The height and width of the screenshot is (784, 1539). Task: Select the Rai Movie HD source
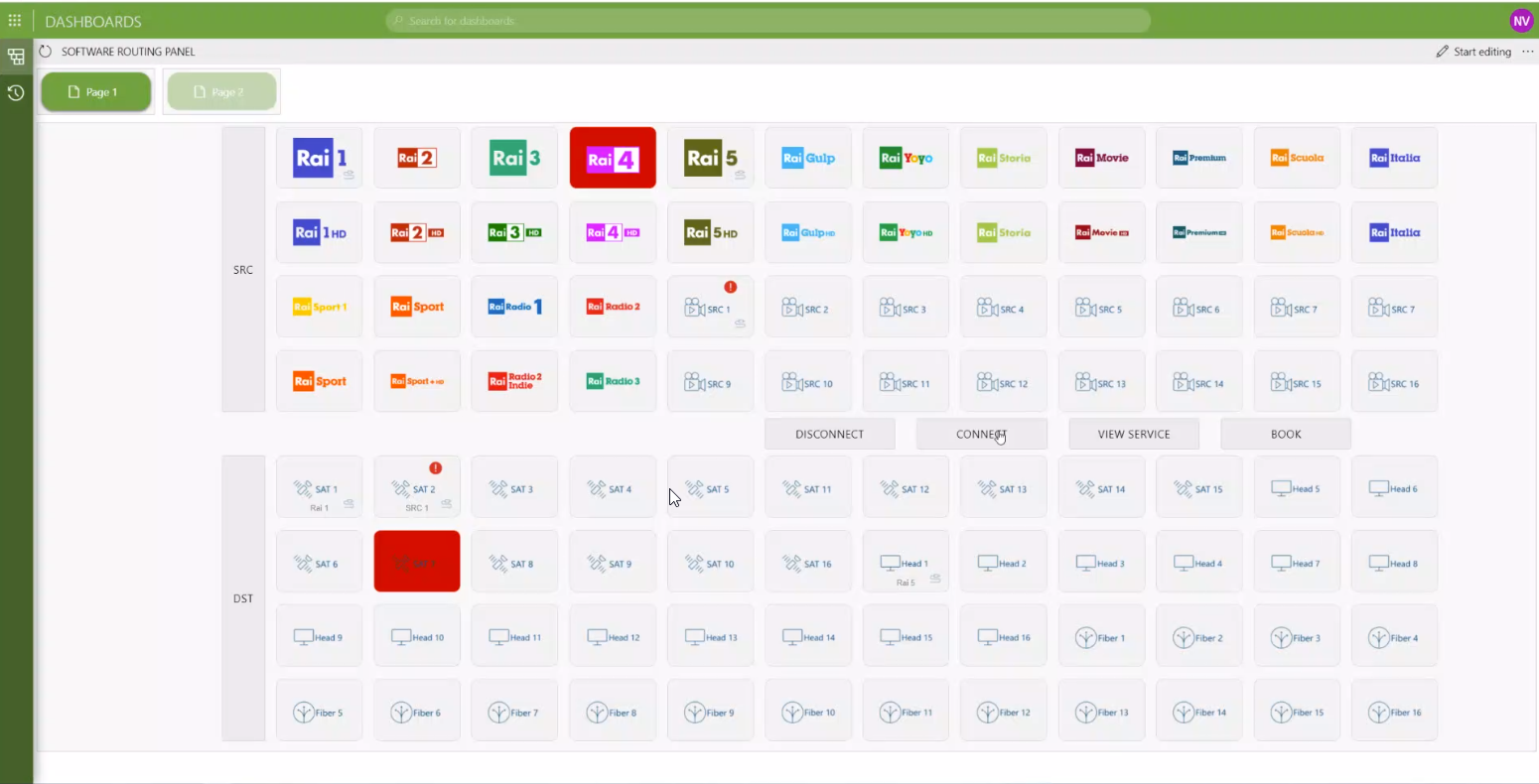(x=1101, y=232)
